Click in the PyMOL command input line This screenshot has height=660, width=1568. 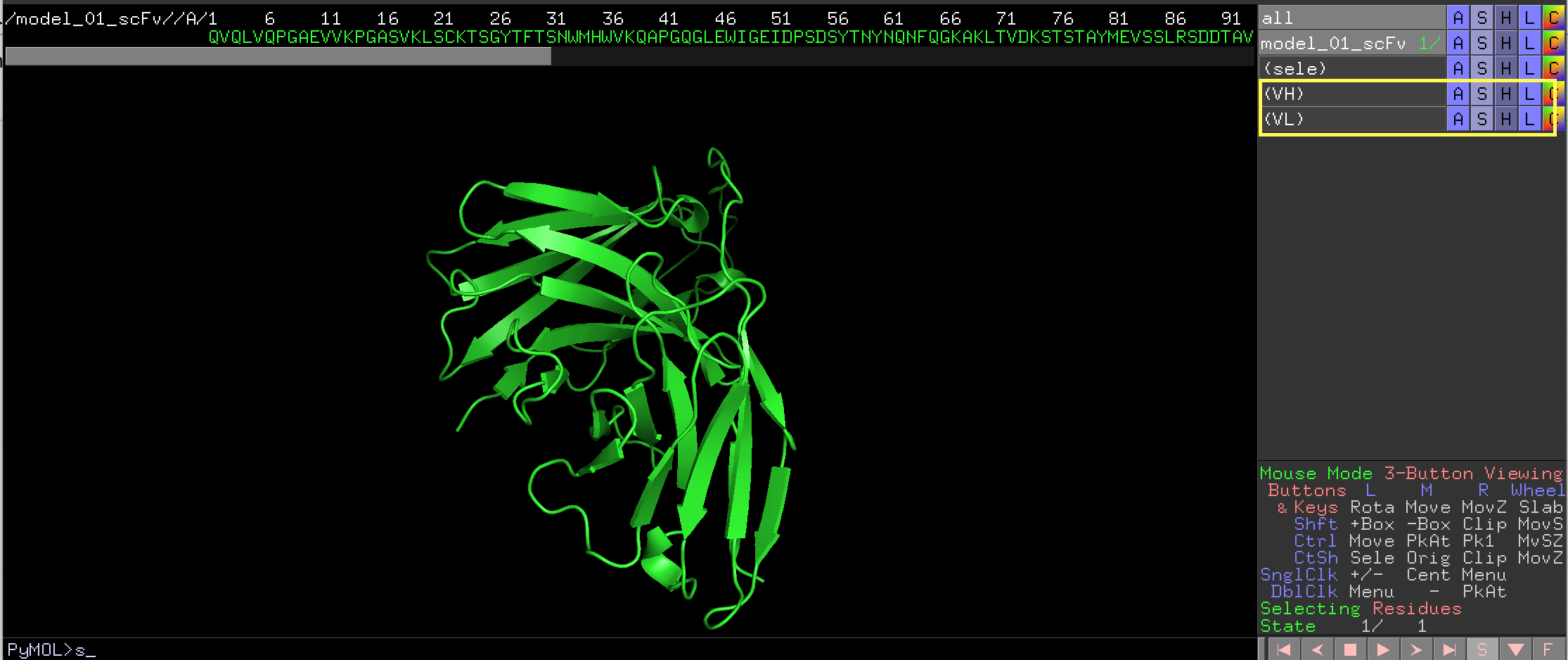pos(629,649)
